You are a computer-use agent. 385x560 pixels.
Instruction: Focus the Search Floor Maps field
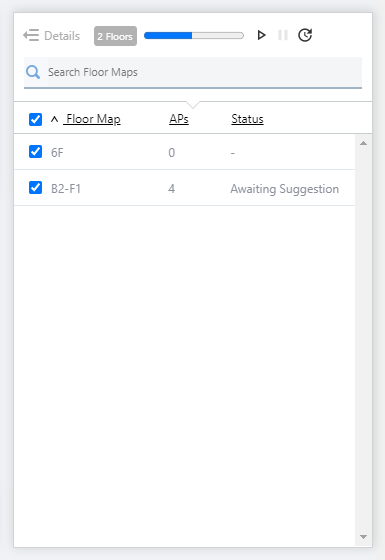pos(193,72)
